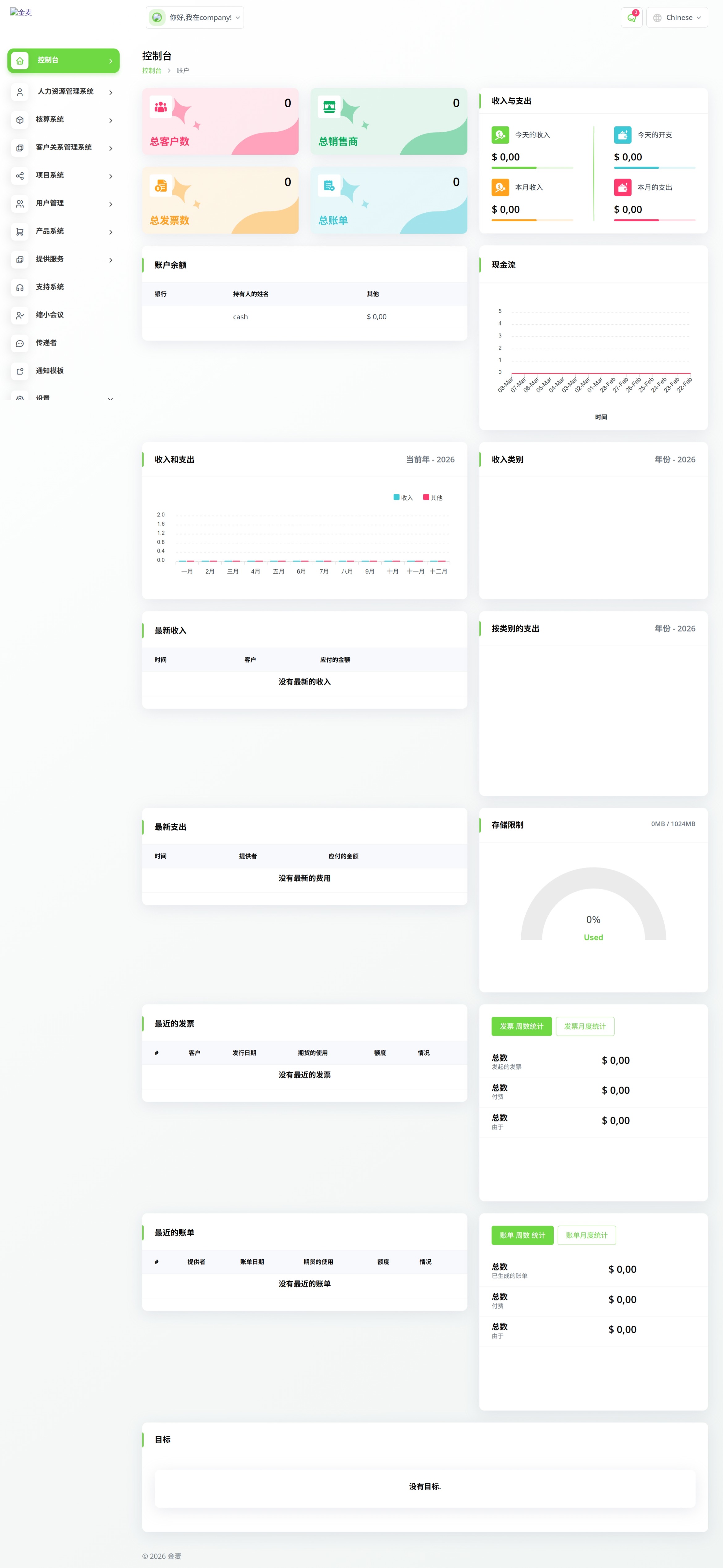The width and height of the screenshot is (723, 1568).
Task: Click the total vendors store icon
Action: tap(329, 107)
